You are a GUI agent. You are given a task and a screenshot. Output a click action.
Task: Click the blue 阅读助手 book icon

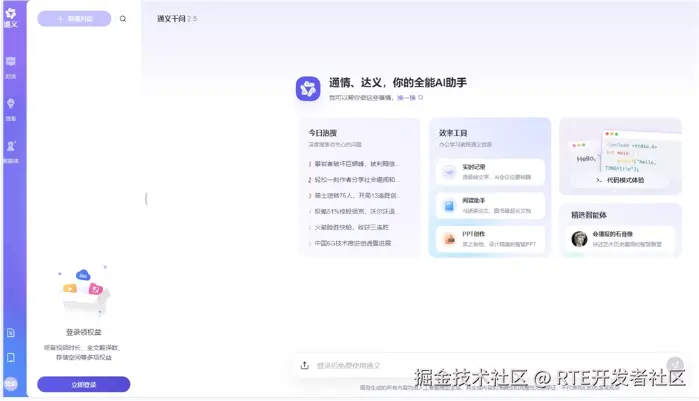click(449, 205)
